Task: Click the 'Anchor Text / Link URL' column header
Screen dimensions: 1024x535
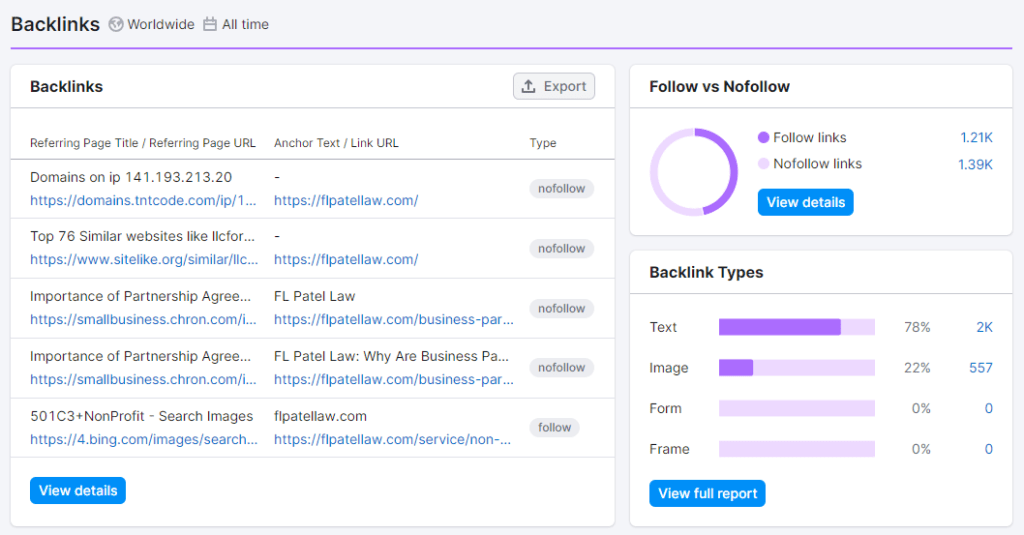Action: click(x=336, y=143)
